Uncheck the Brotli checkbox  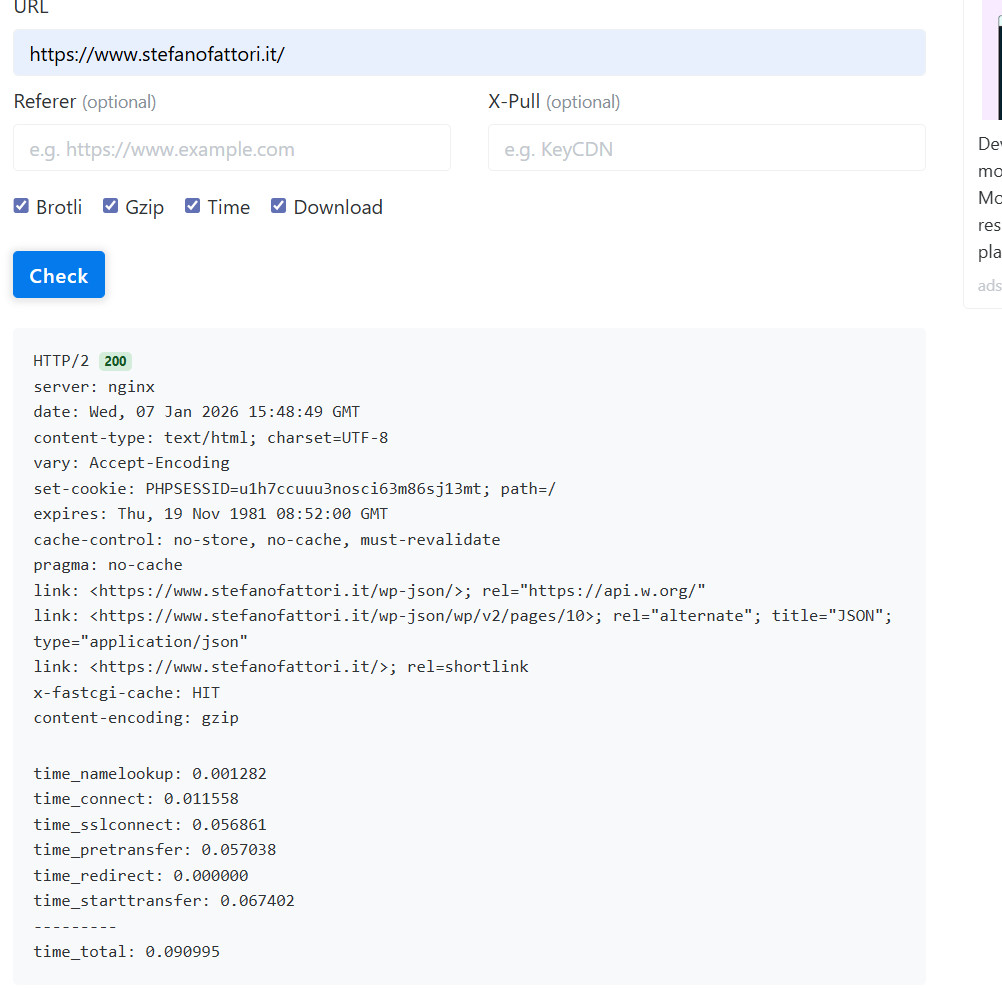point(21,206)
